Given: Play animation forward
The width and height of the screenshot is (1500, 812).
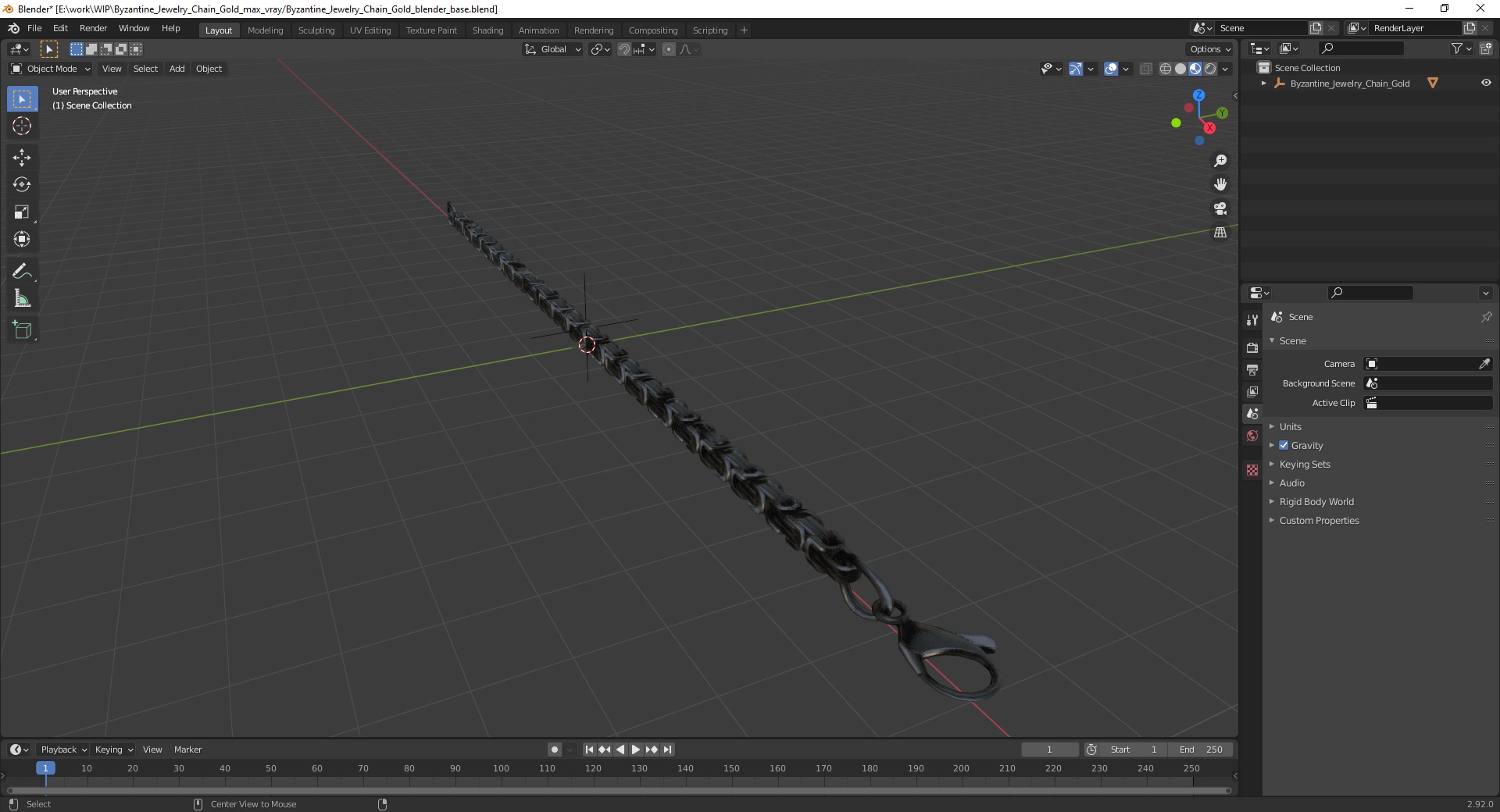Looking at the screenshot, I should coord(636,750).
